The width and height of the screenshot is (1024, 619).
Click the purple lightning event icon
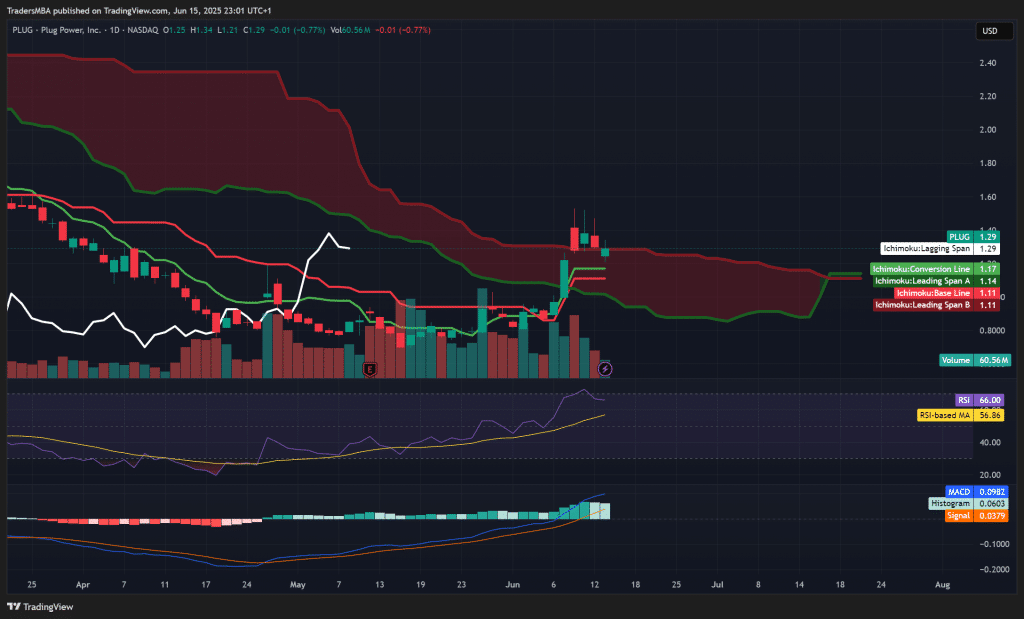click(604, 370)
